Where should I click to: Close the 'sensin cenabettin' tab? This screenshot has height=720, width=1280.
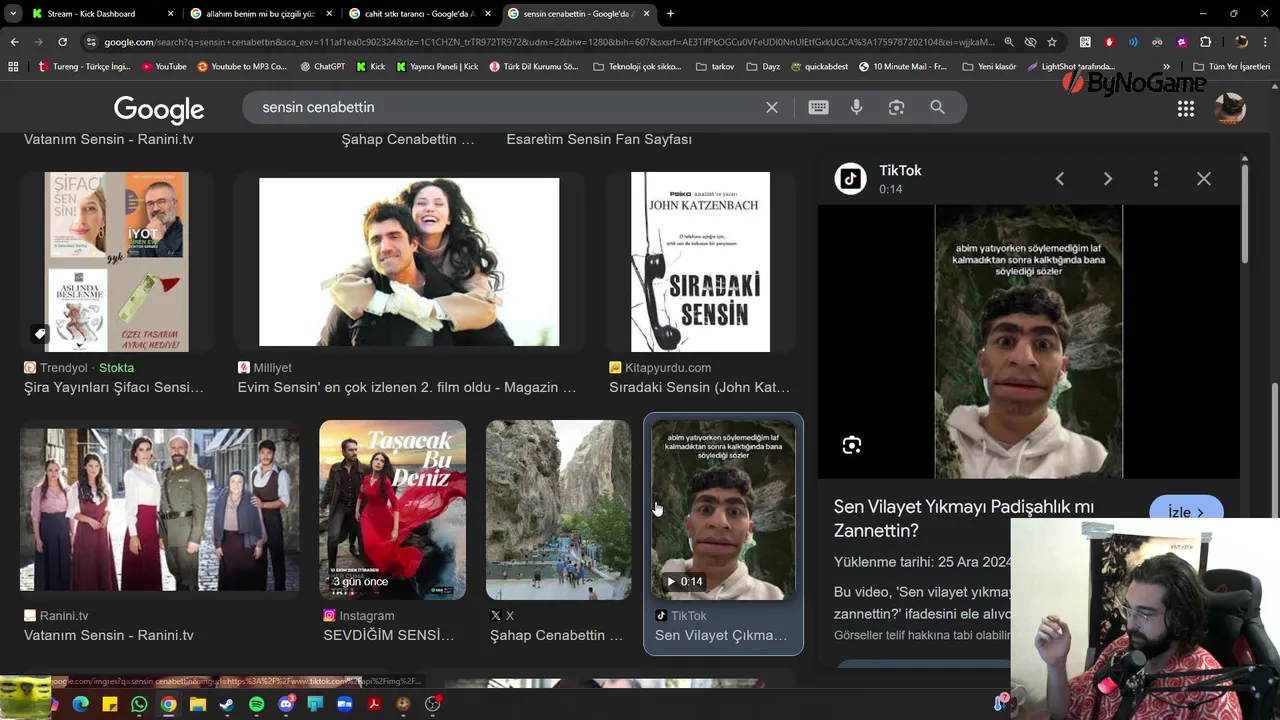pos(647,14)
